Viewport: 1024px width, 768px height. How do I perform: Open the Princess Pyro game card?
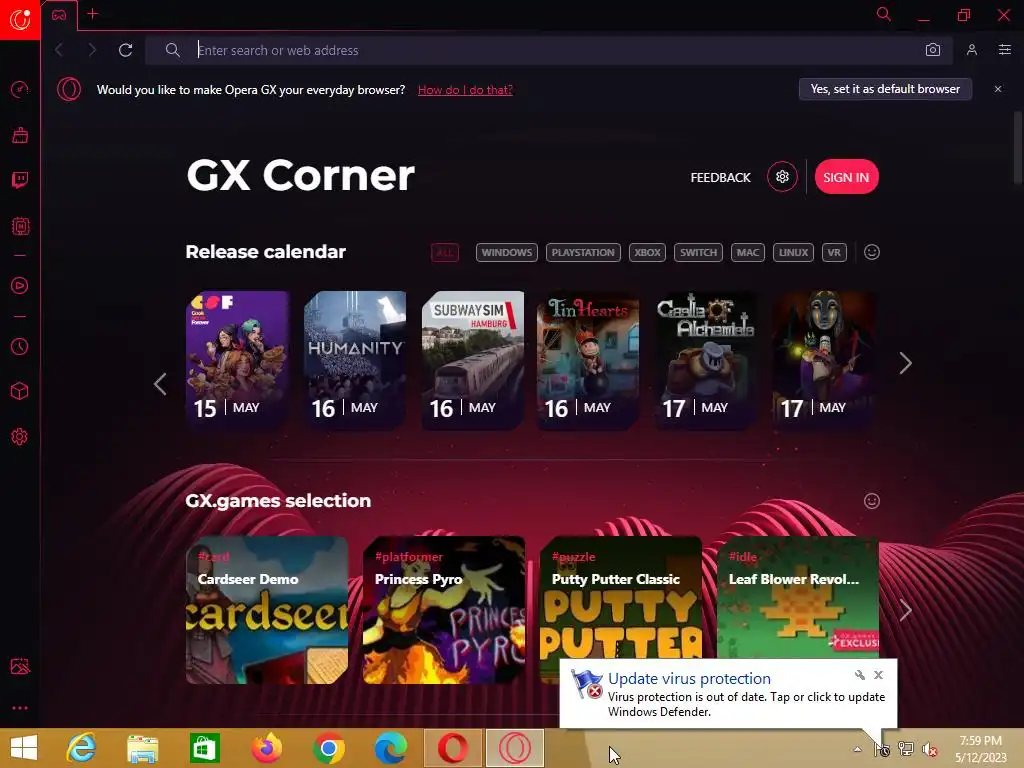tap(444, 610)
